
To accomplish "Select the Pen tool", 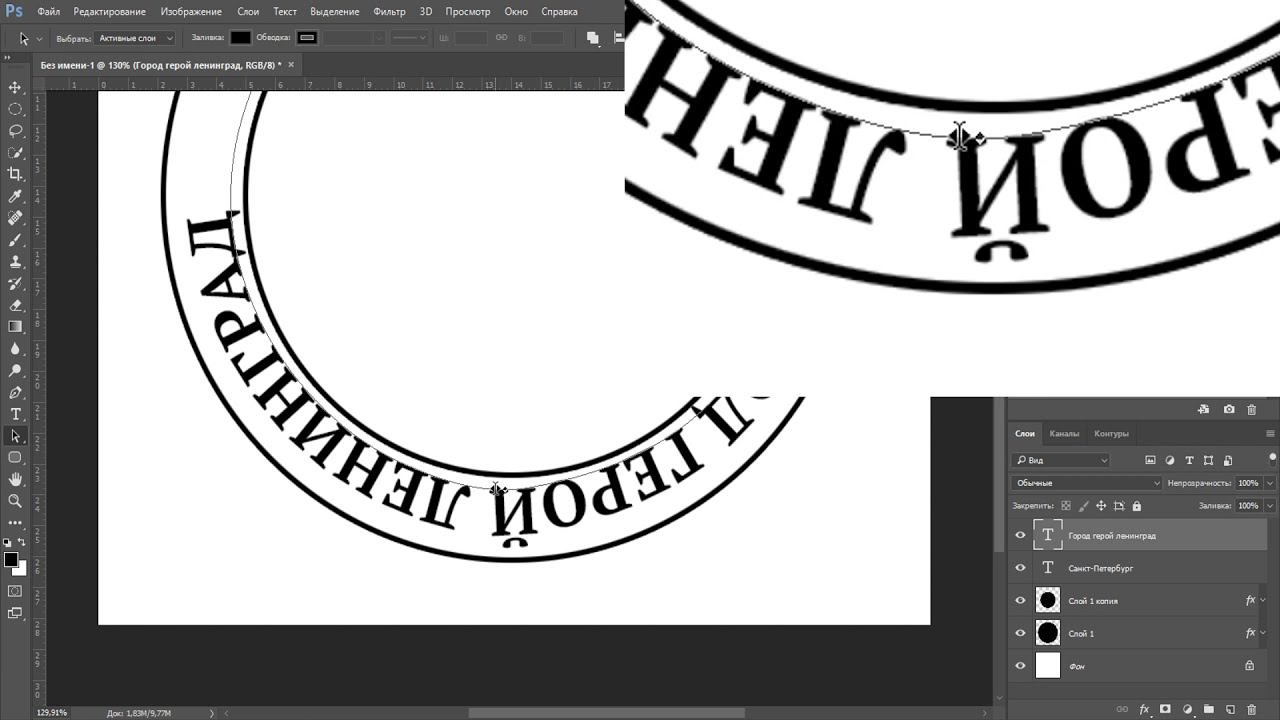I will pos(15,392).
